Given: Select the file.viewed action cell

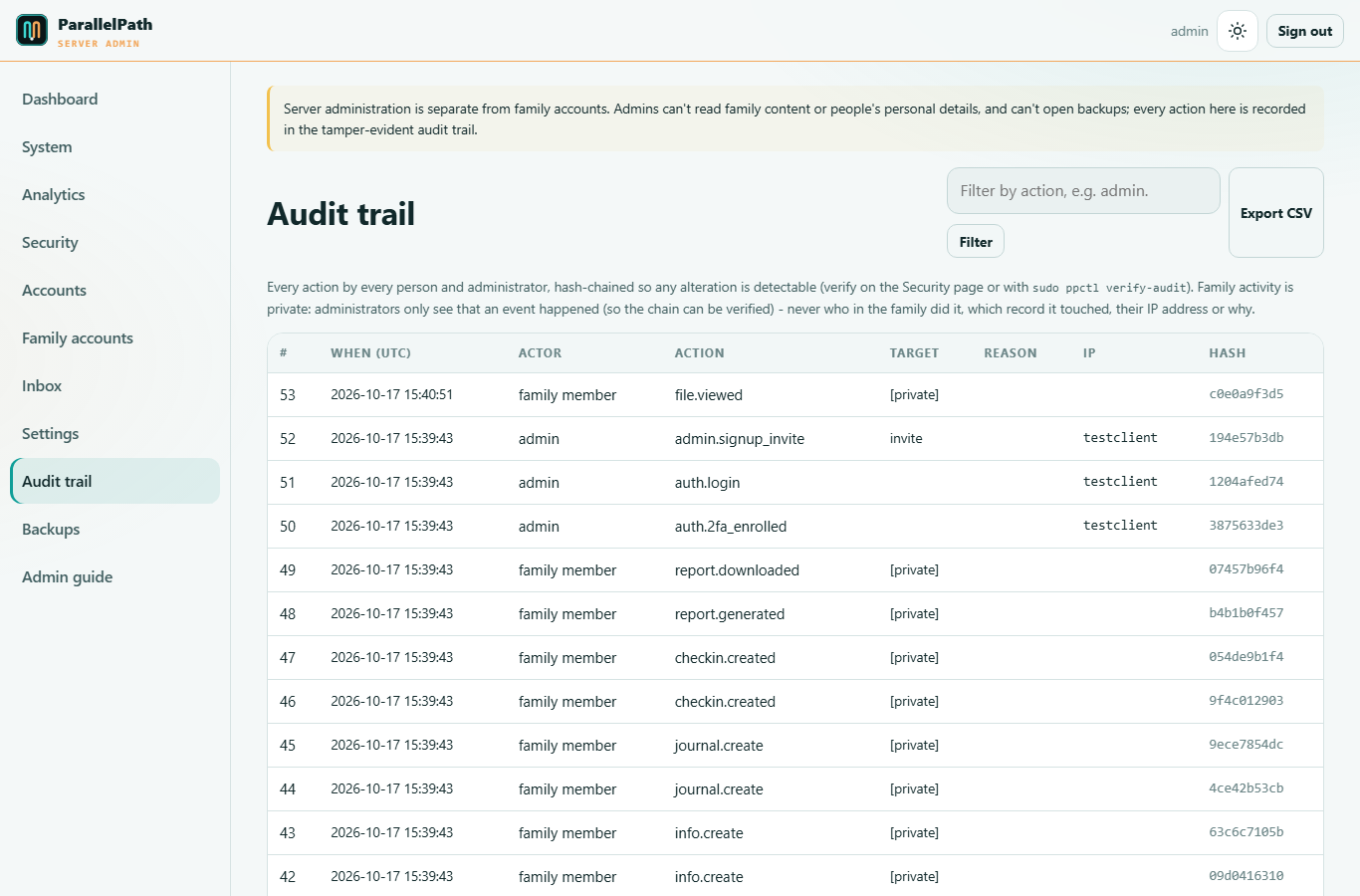Looking at the screenshot, I should (x=709, y=395).
